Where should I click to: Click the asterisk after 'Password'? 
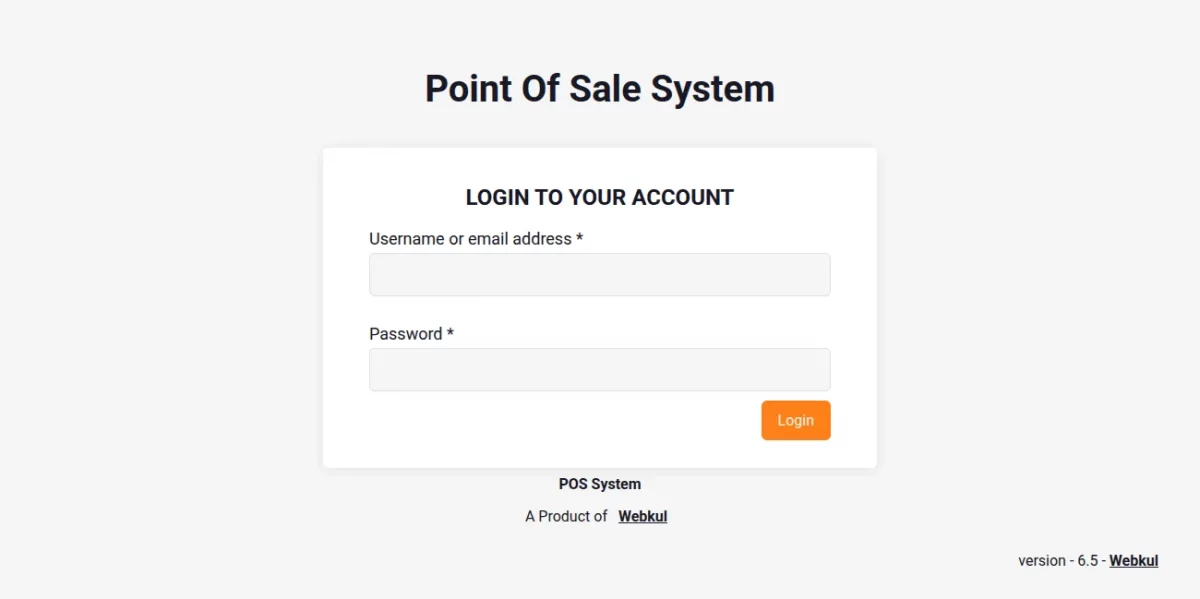[449, 333]
